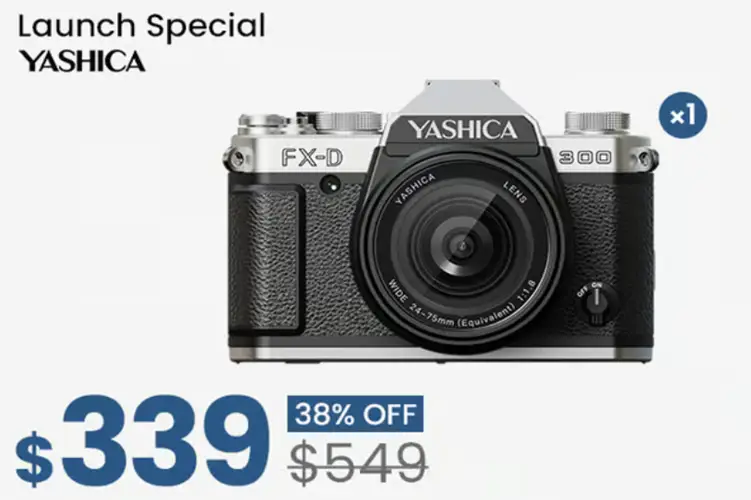Click the Launch Special heading text
The image size is (751, 500).
pyautogui.click(x=141, y=25)
